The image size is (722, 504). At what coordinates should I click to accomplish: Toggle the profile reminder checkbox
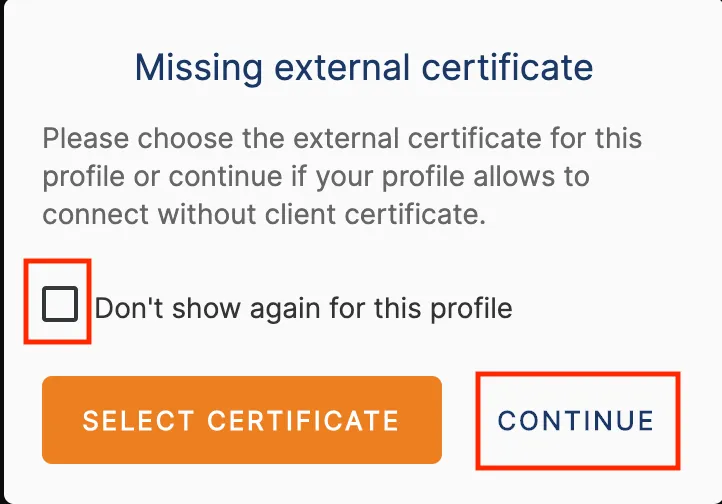pos(60,304)
